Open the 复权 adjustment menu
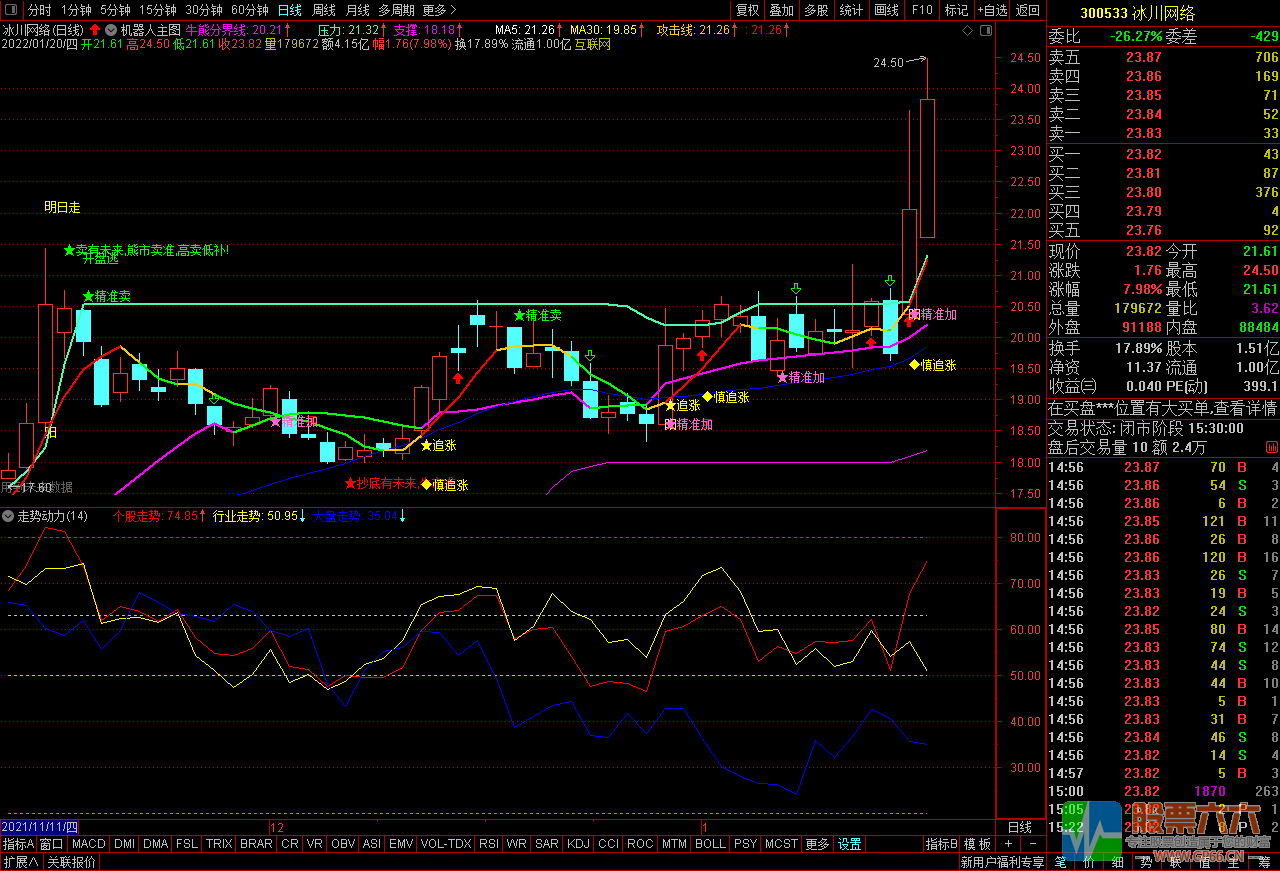1280x871 pixels. click(747, 10)
